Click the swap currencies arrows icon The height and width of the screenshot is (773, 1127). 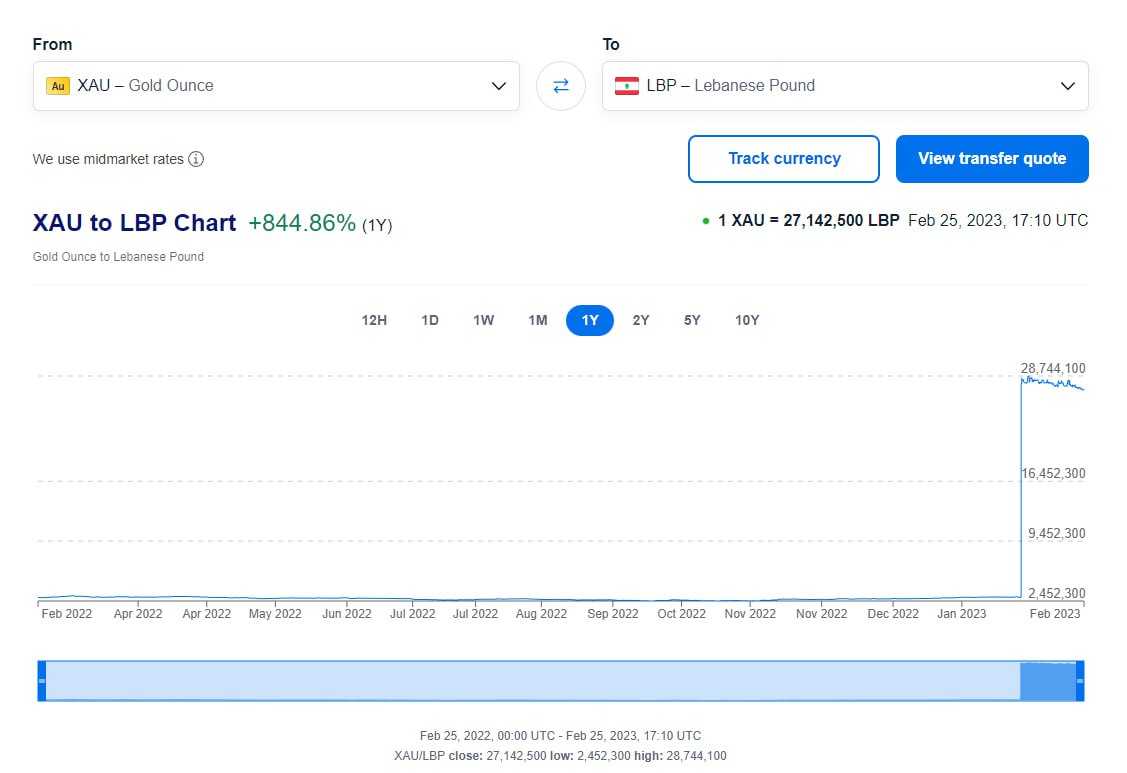click(x=560, y=86)
